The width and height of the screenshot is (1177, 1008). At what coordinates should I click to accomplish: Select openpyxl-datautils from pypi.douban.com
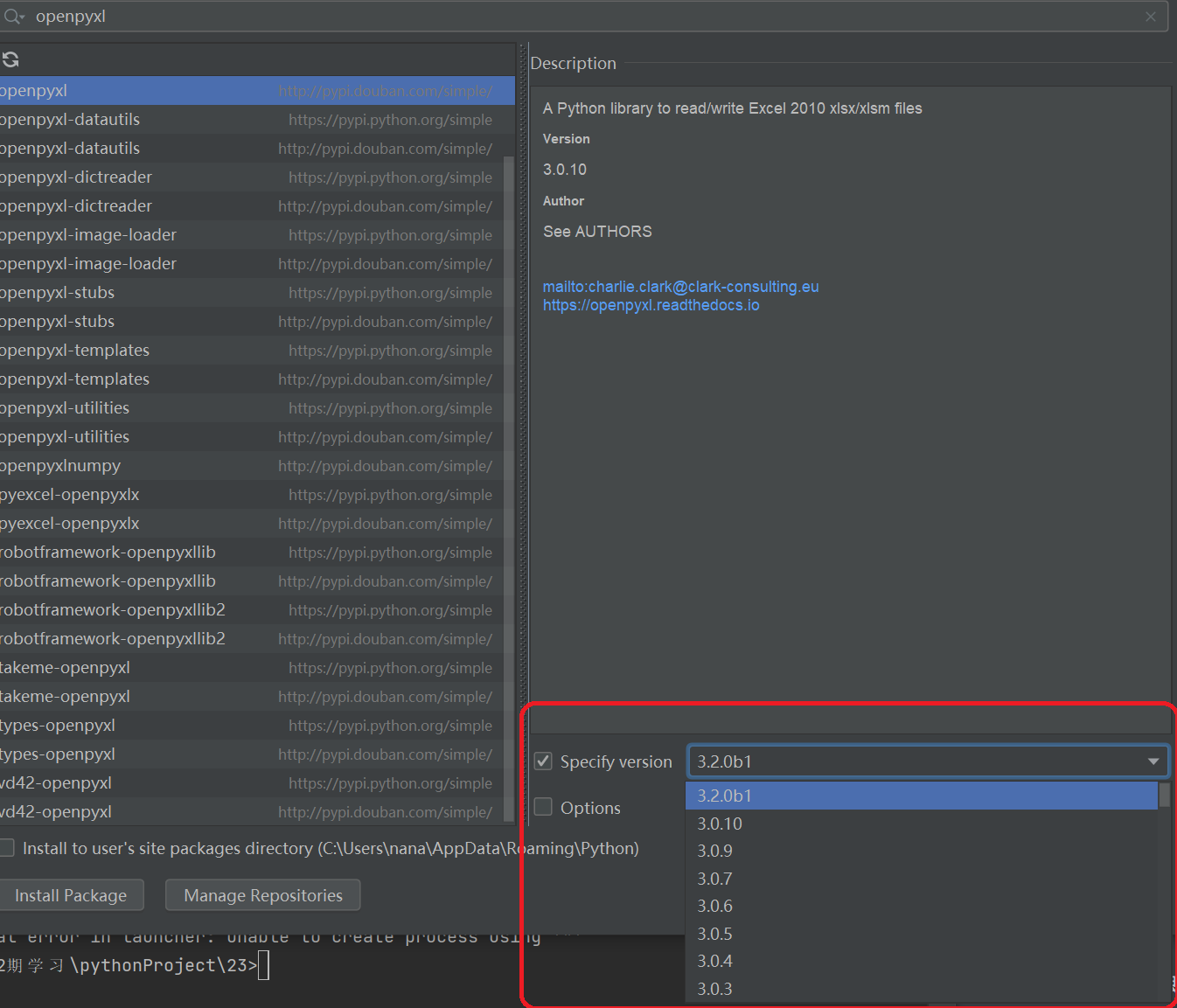[x=252, y=149]
